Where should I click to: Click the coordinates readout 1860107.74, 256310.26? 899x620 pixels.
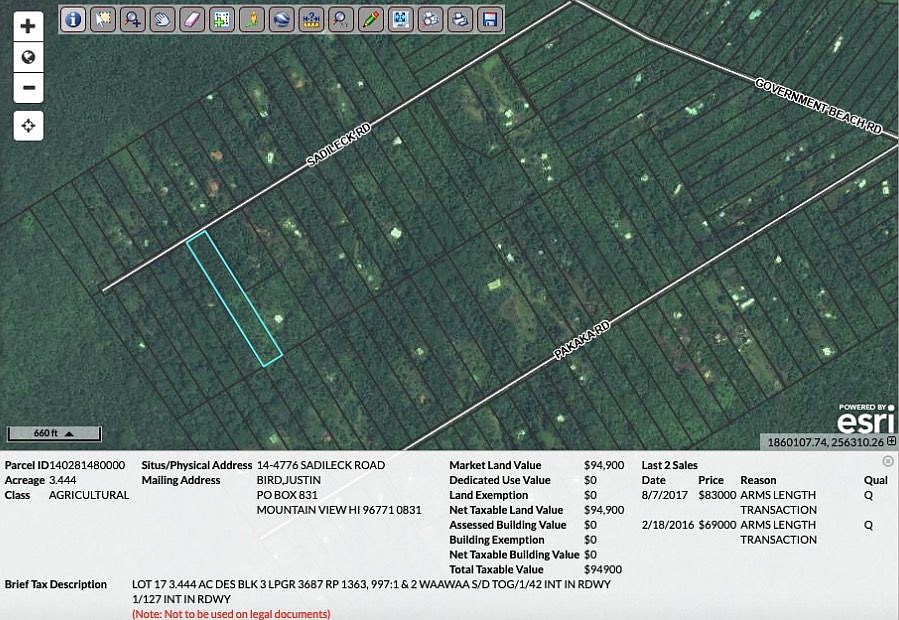pyautogui.click(x=825, y=442)
